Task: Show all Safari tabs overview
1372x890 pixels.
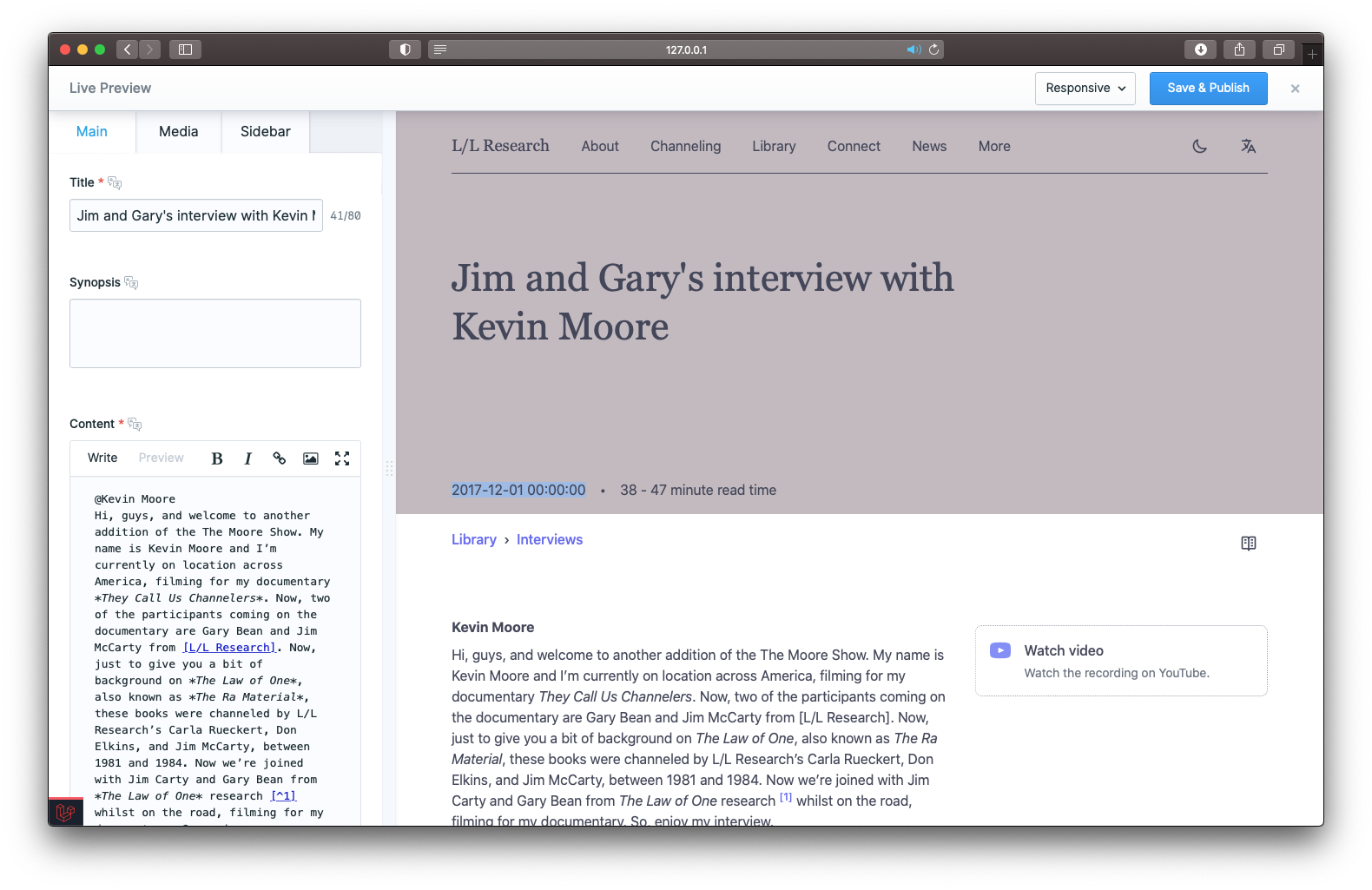Action: (1279, 49)
